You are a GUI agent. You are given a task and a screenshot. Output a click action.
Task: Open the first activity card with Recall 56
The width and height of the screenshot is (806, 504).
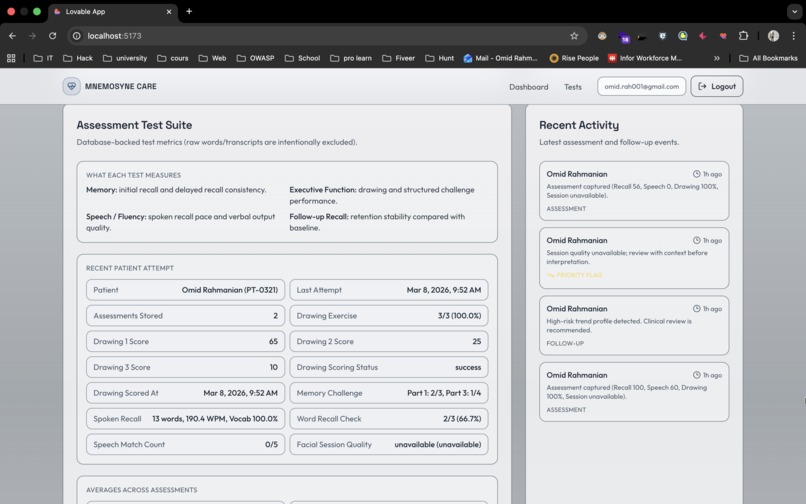pyautogui.click(x=634, y=191)
